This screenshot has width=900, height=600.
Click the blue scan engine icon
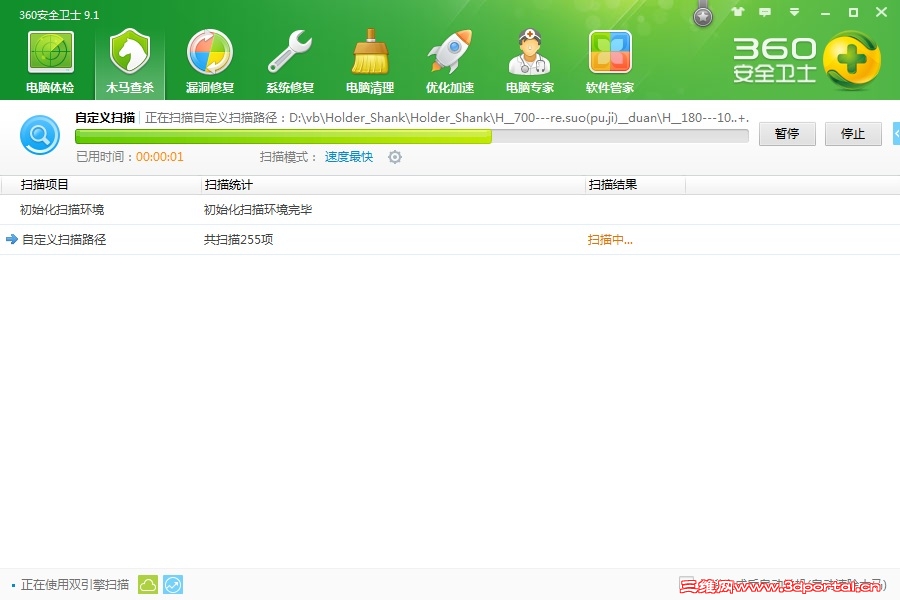tap(173, 584)
